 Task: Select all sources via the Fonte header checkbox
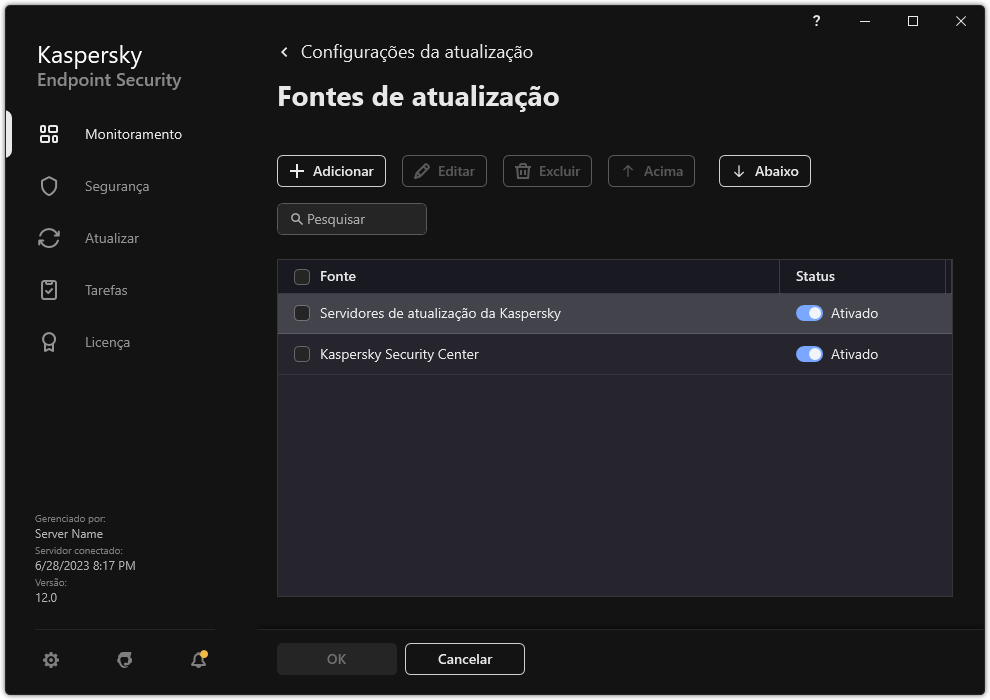[x=301, y=276]
